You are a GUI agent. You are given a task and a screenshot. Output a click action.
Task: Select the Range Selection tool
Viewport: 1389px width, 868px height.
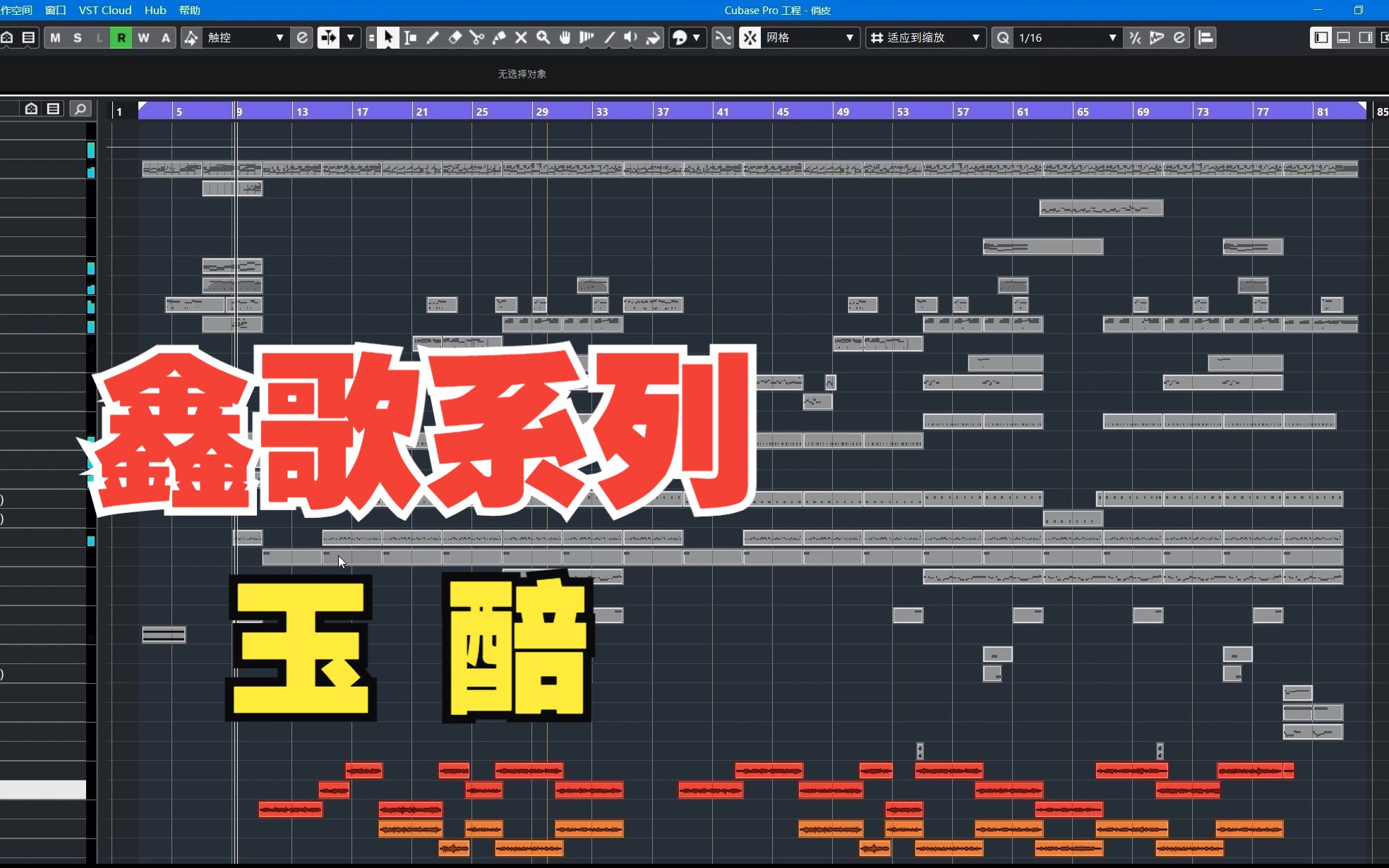pyautogui.click(x=411, y=37)
